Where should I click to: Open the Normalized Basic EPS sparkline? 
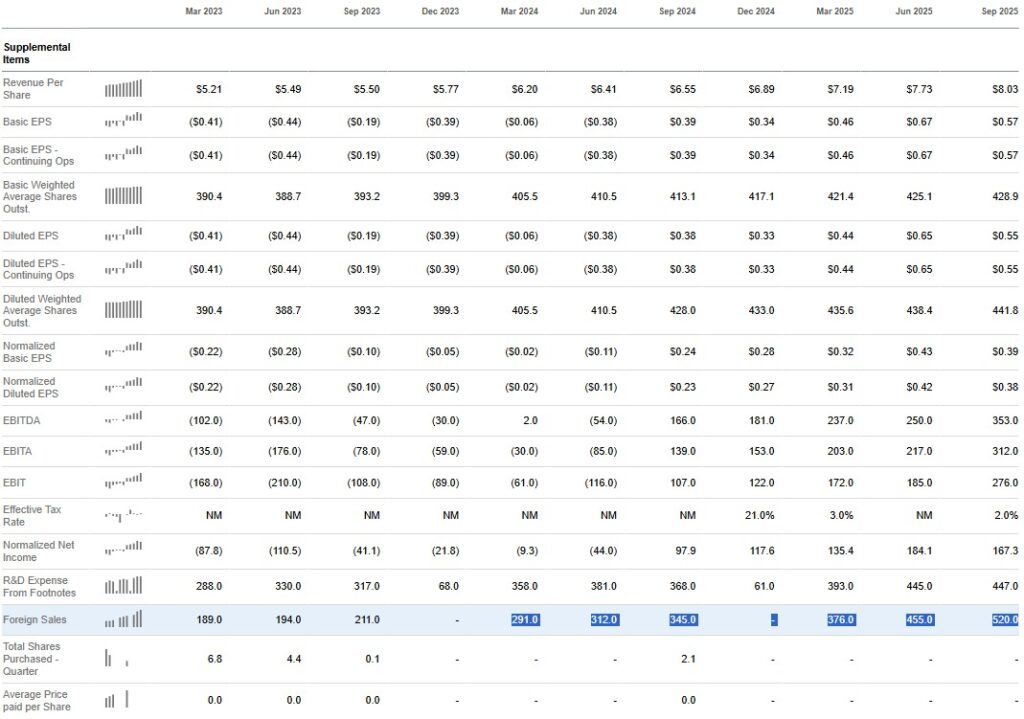click(x=123, y=351)
